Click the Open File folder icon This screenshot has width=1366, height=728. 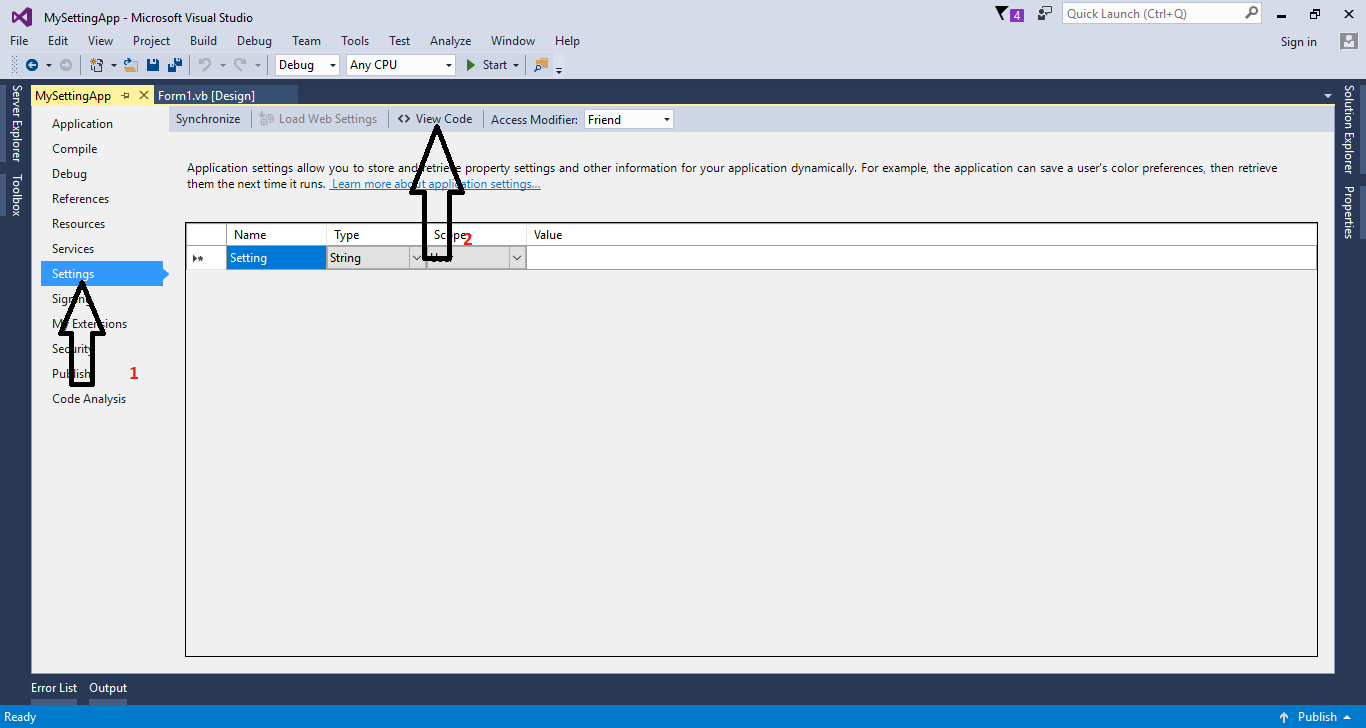[x=130, y=65]
